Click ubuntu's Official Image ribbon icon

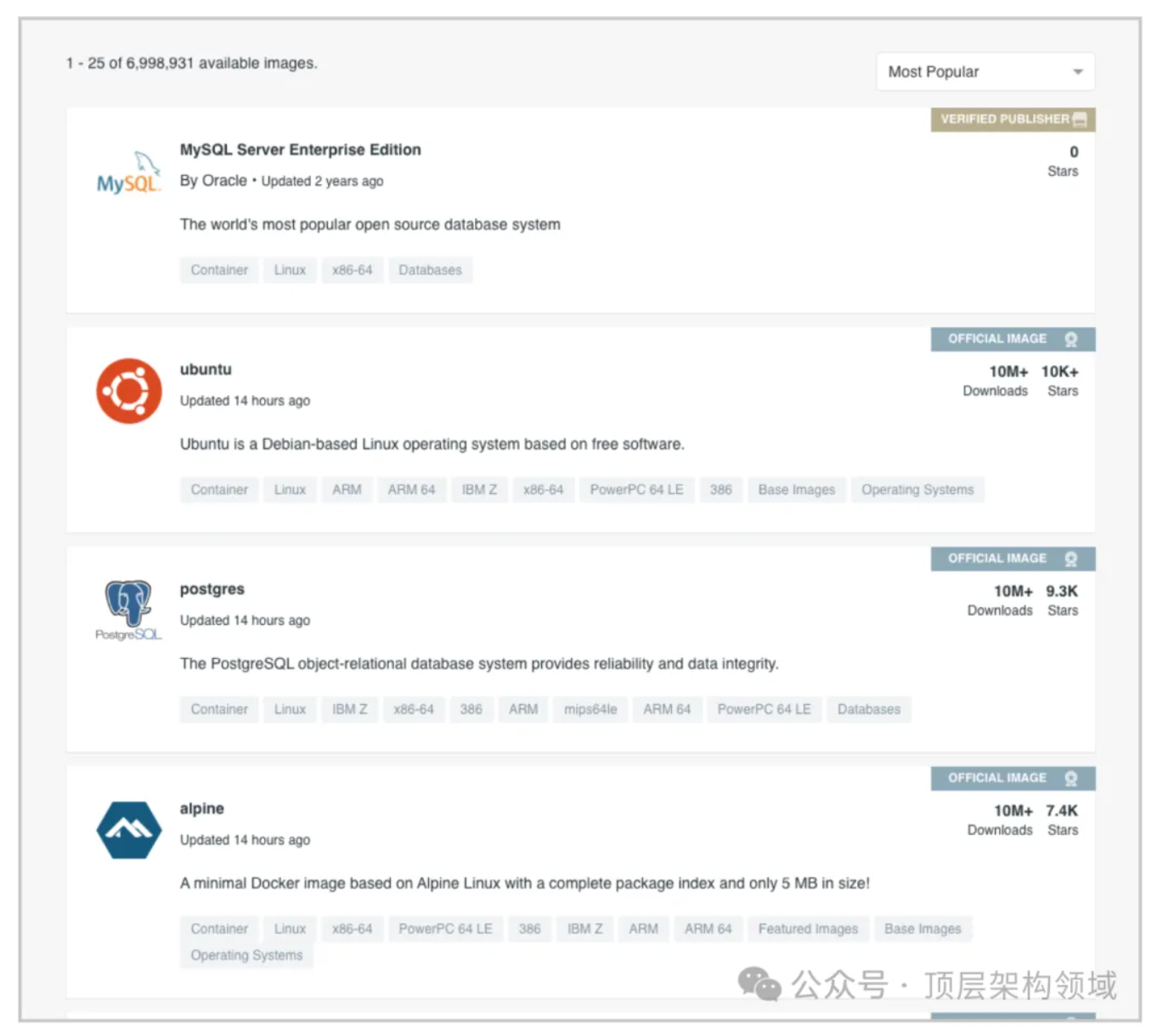point(1070,339)
